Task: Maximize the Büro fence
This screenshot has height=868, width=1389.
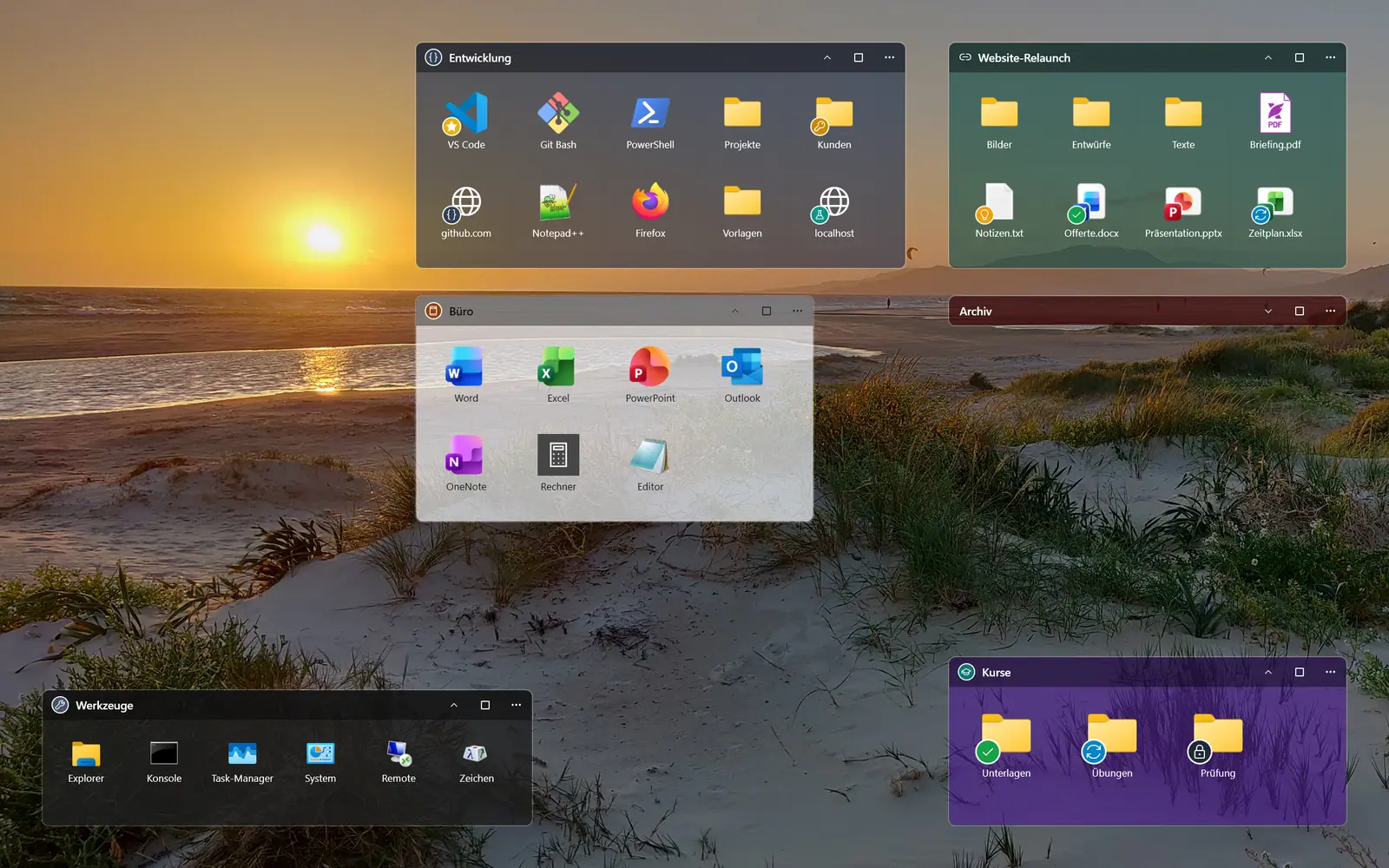Action: (x=767, y=311)
